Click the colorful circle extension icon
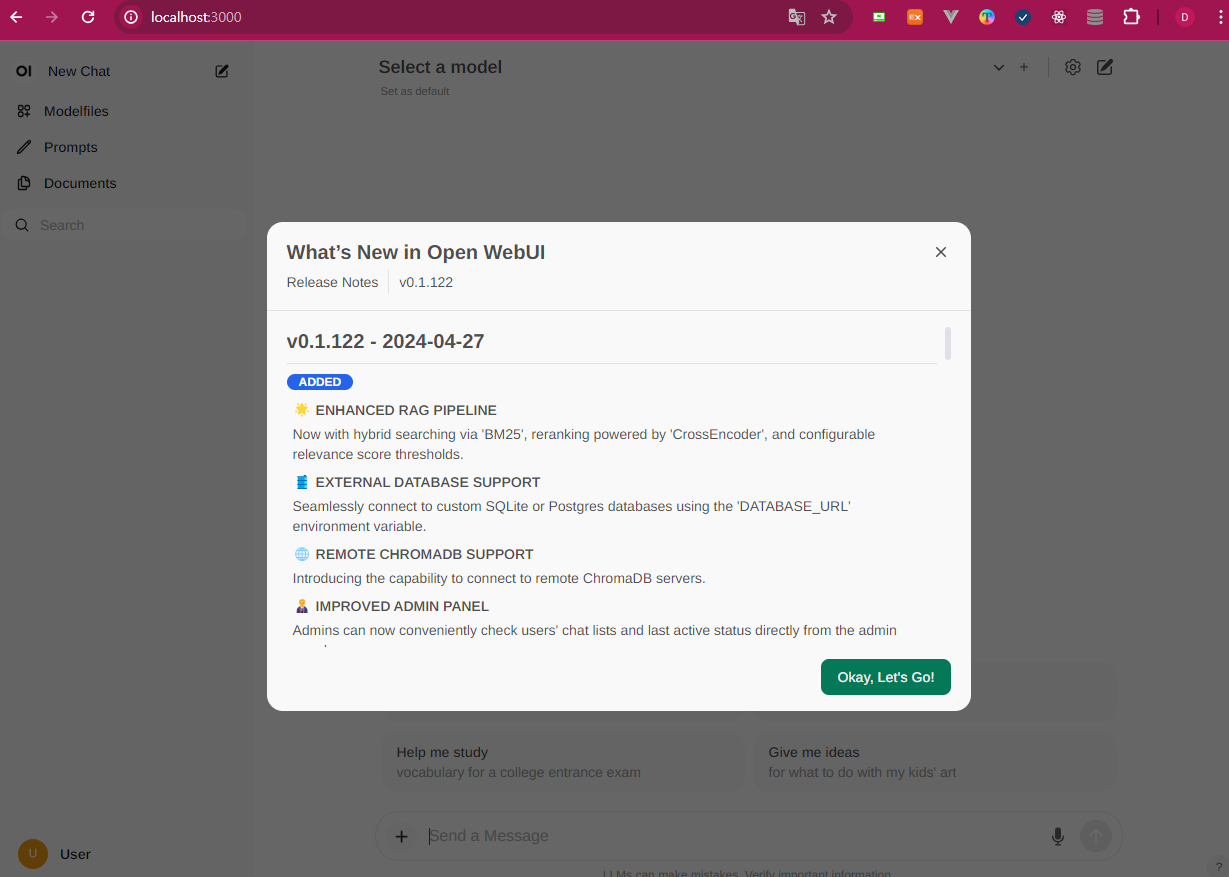The width and height of the screenshot is (1229, 877). coord(987,17)
